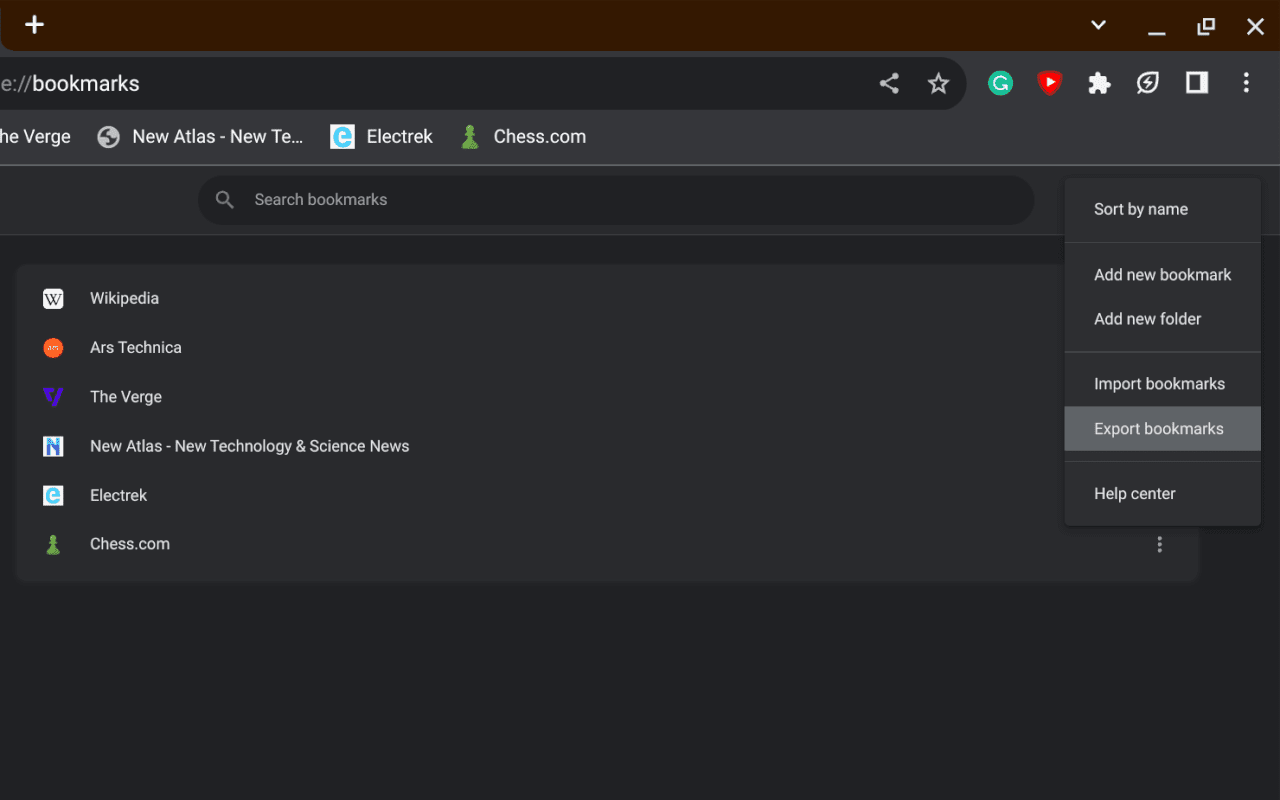Choose Add new bookmark
This screenshot has height=800, width=1280.
click(x=1162, y=275)
